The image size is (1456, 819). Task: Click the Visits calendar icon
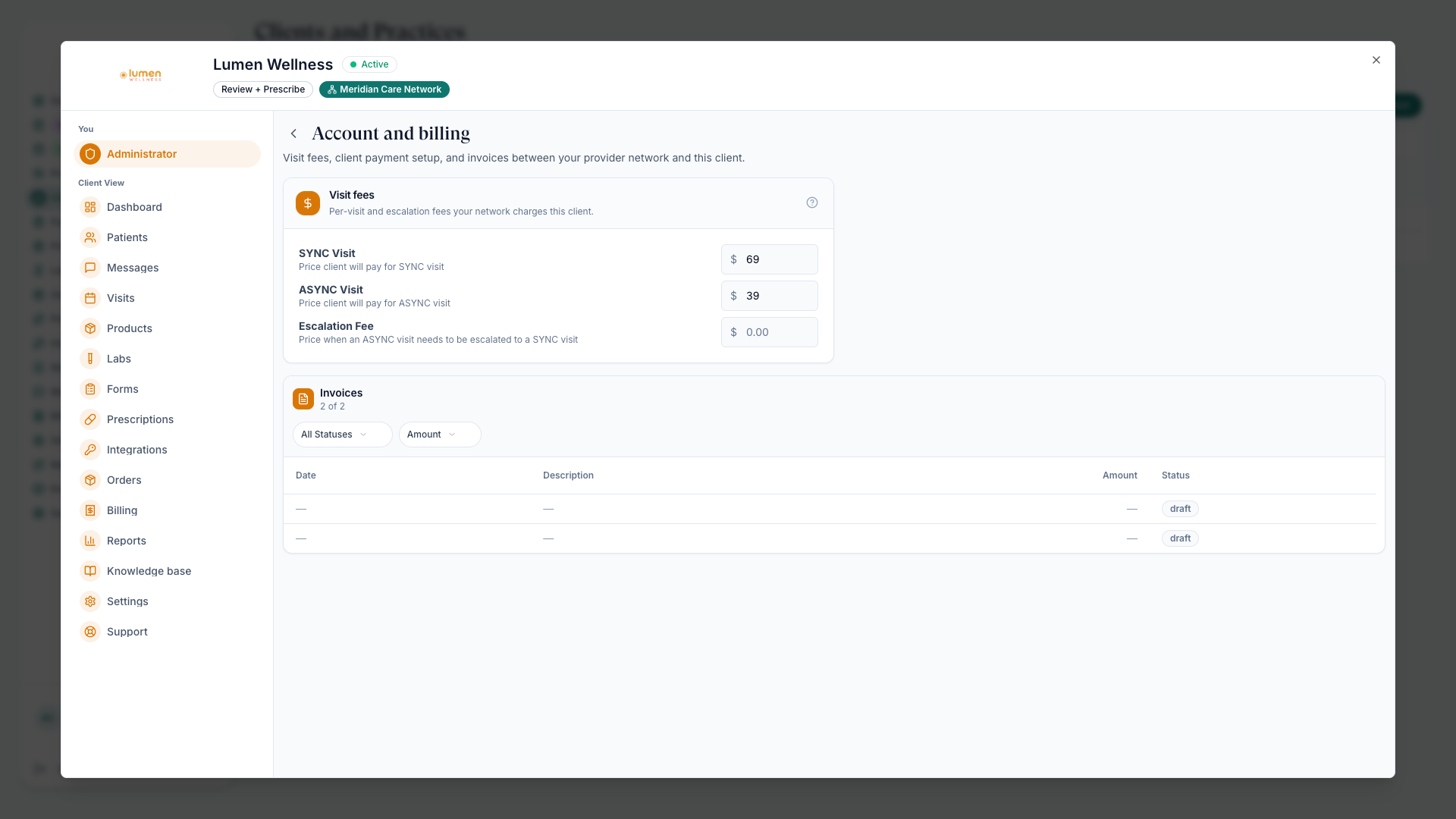point(90,298)
